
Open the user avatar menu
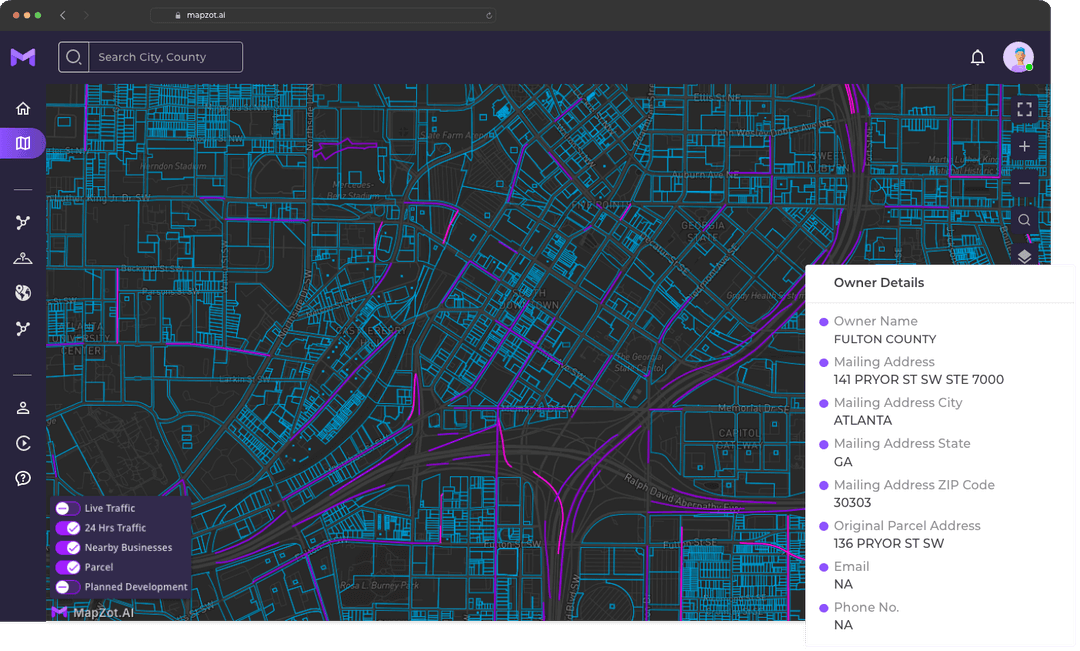click(1018, 57)
